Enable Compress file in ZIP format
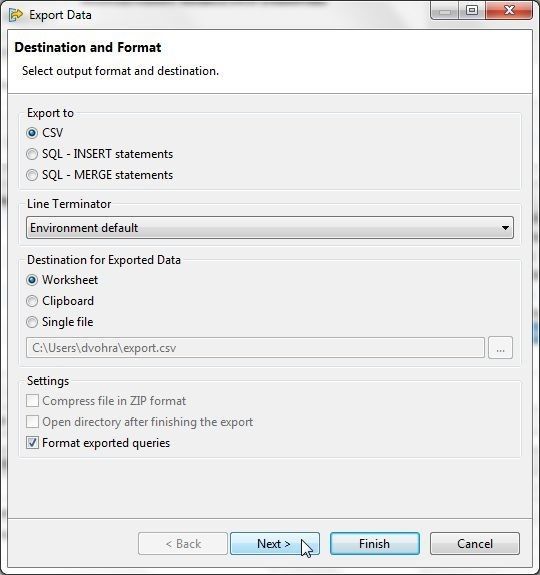The width and height of the screenshot is (540, 575). pos(32,401)
